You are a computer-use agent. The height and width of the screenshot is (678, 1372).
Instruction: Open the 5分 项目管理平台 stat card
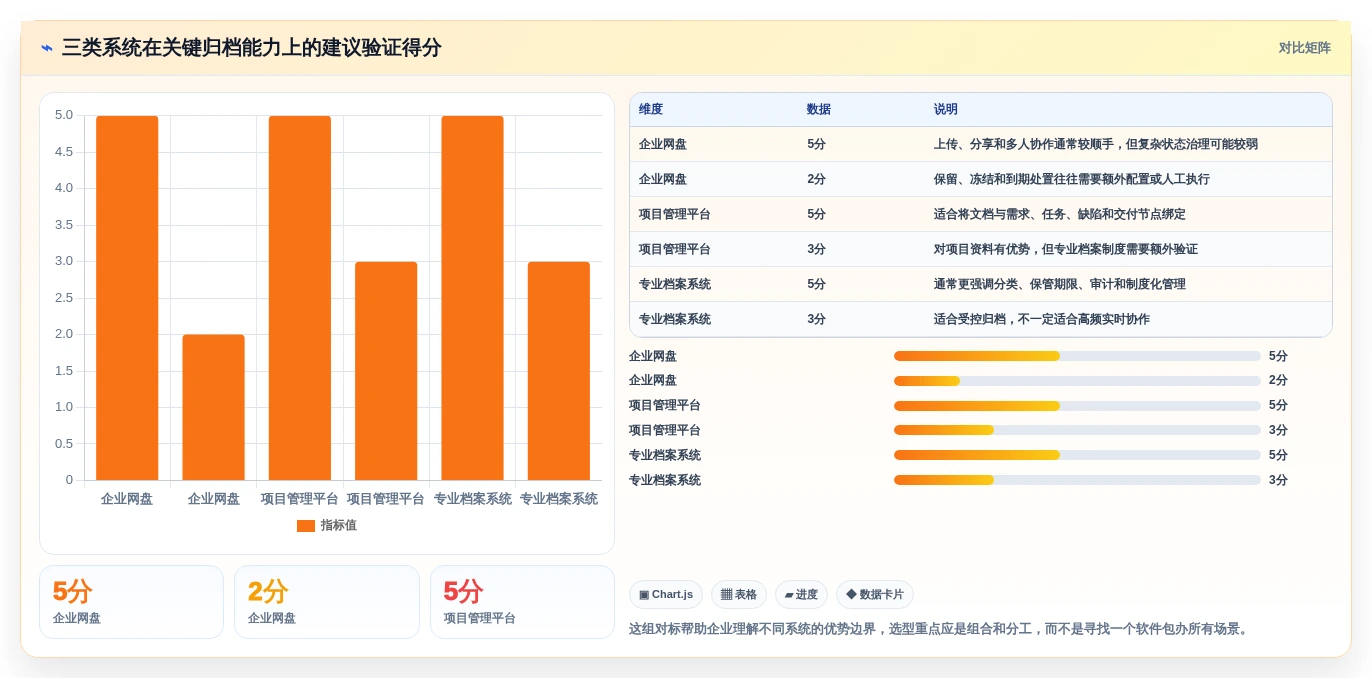(x=522, y=602)
